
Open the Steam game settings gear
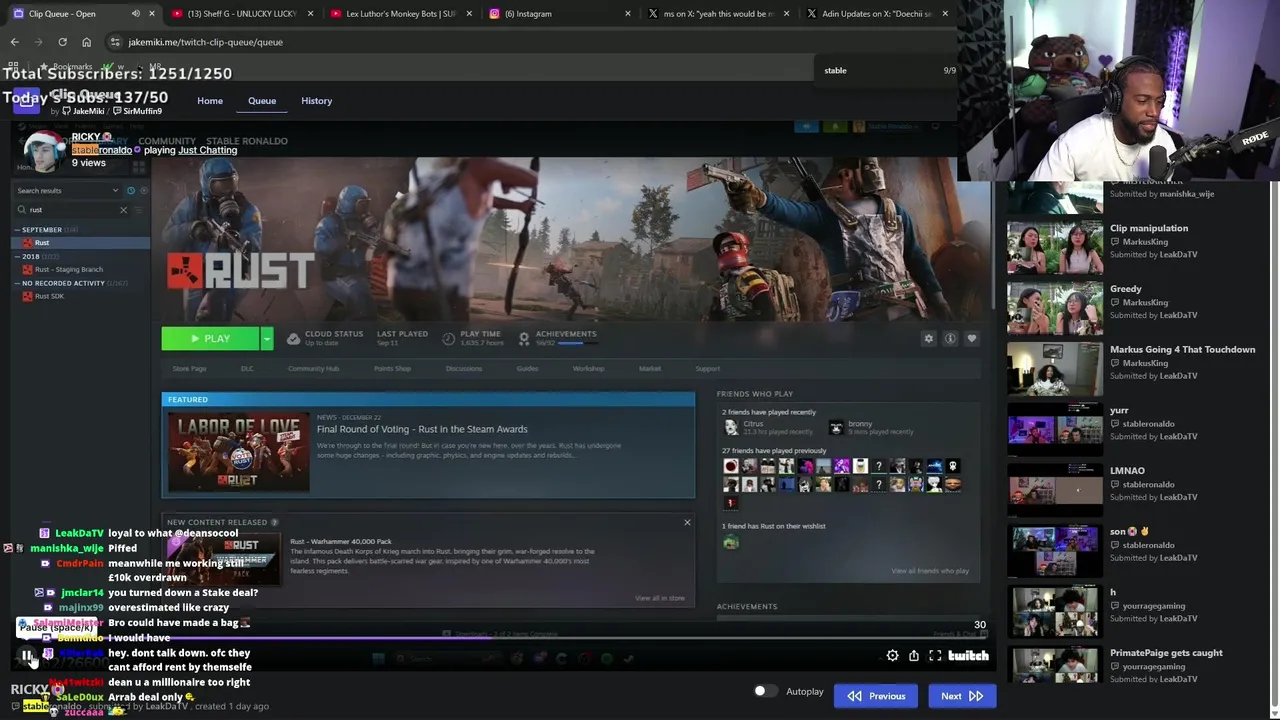[928, 339]
